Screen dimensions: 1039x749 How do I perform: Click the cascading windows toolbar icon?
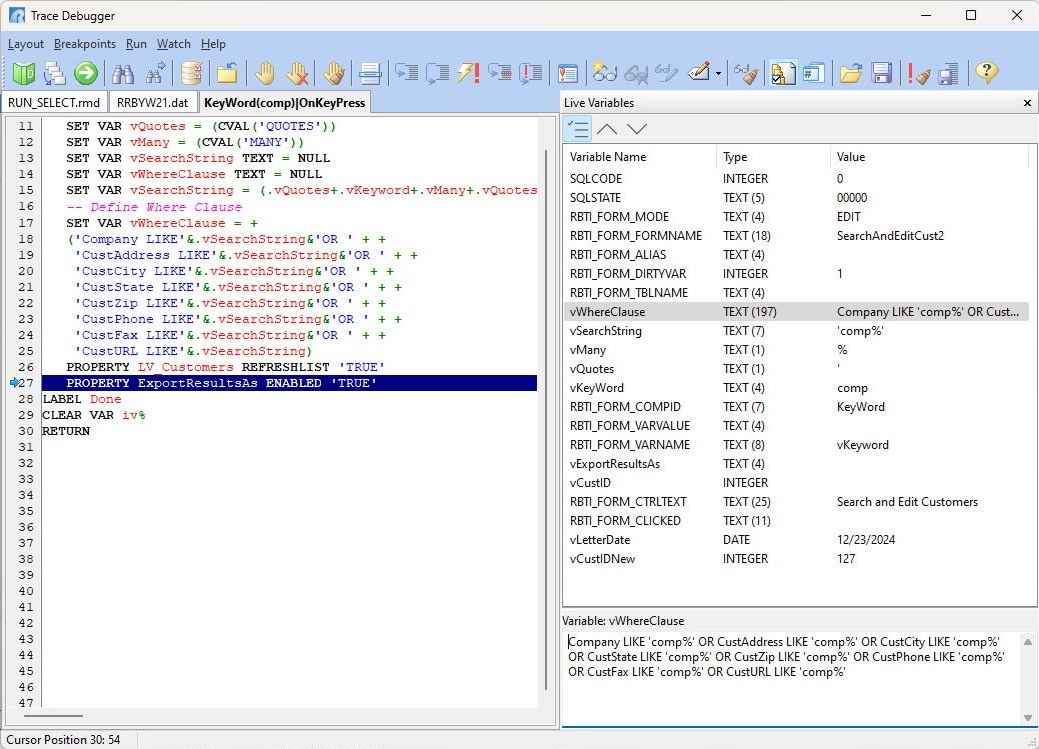pyautogui.click(x=54, y=73)
